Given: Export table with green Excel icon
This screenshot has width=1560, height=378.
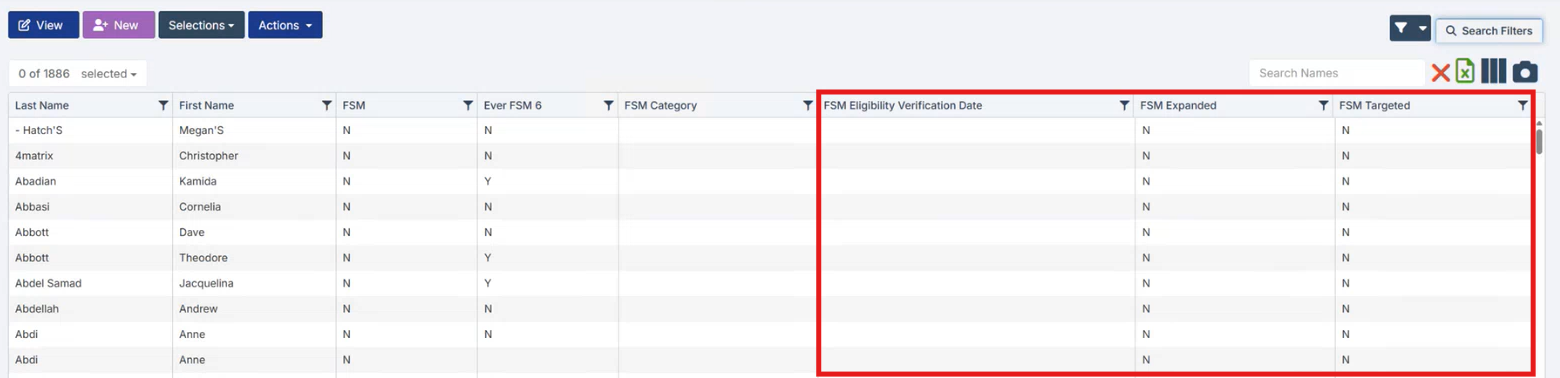Looking at the screenshot, I should pyautogui.click(x=1465, y=72).
